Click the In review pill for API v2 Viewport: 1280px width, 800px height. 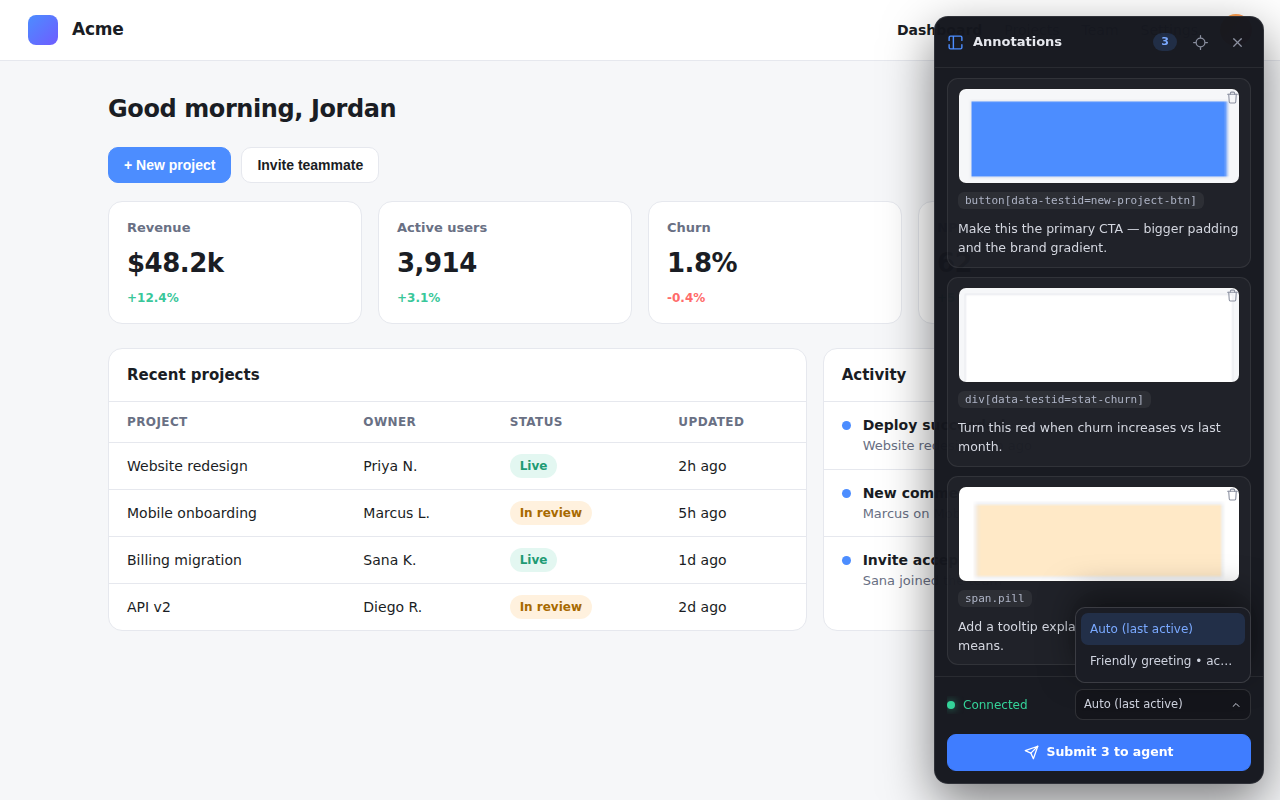551,607
